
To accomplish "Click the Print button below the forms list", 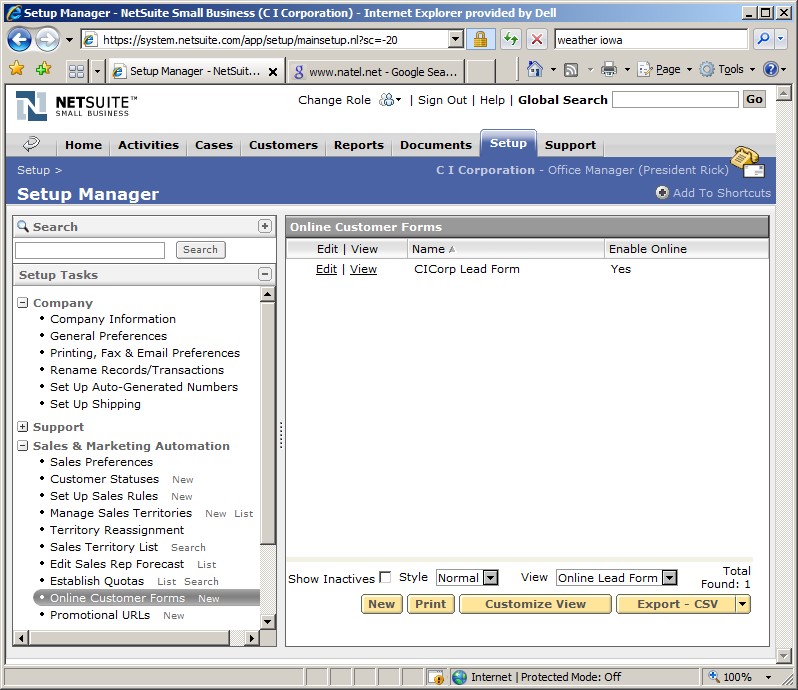I will click(431, 604).
